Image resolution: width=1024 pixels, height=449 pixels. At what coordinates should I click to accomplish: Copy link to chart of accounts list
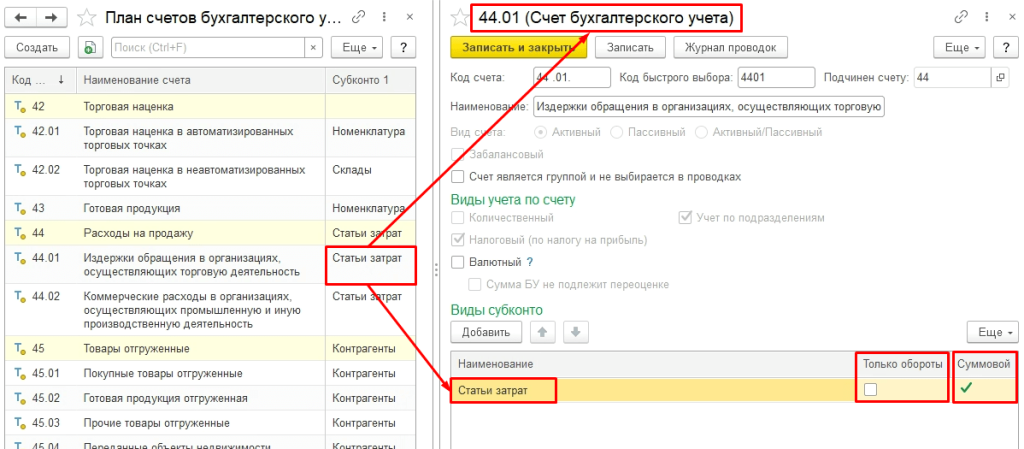point(359,17)
